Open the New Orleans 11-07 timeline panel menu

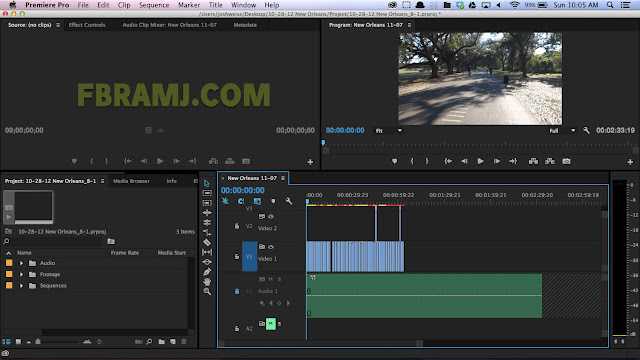[283, 178]
